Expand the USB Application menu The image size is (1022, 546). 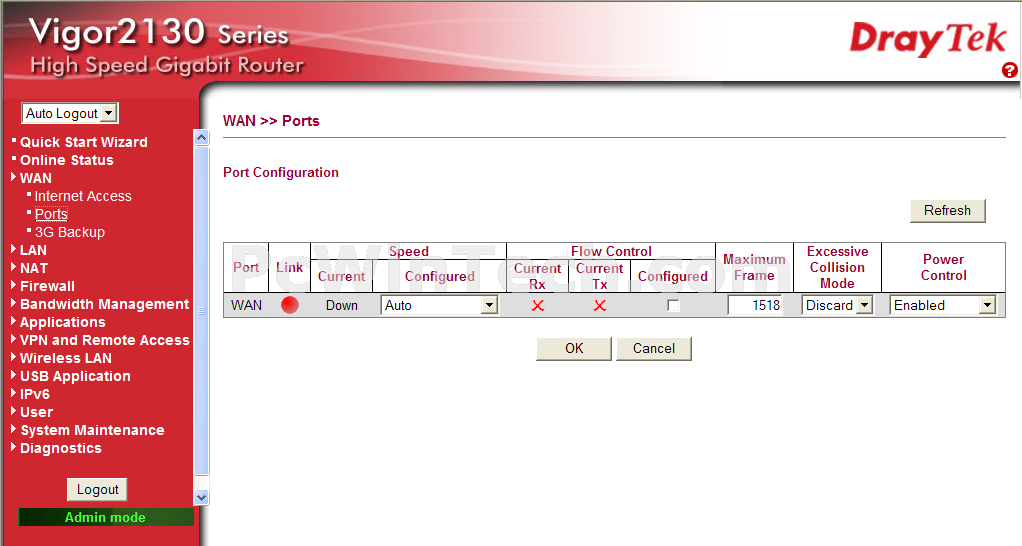click(75, 377)
